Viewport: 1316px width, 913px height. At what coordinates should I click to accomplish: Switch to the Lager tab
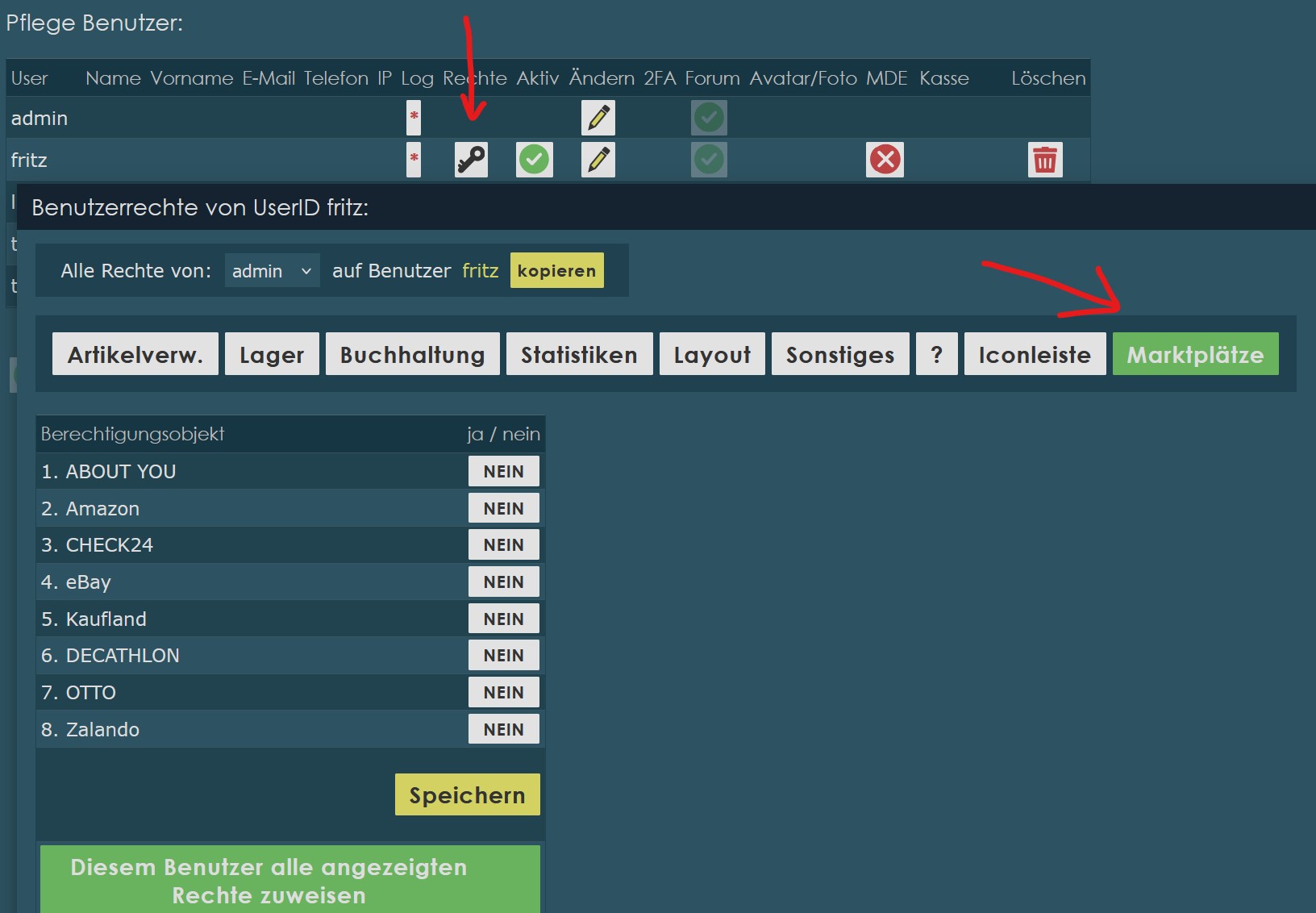pos(272,354)
